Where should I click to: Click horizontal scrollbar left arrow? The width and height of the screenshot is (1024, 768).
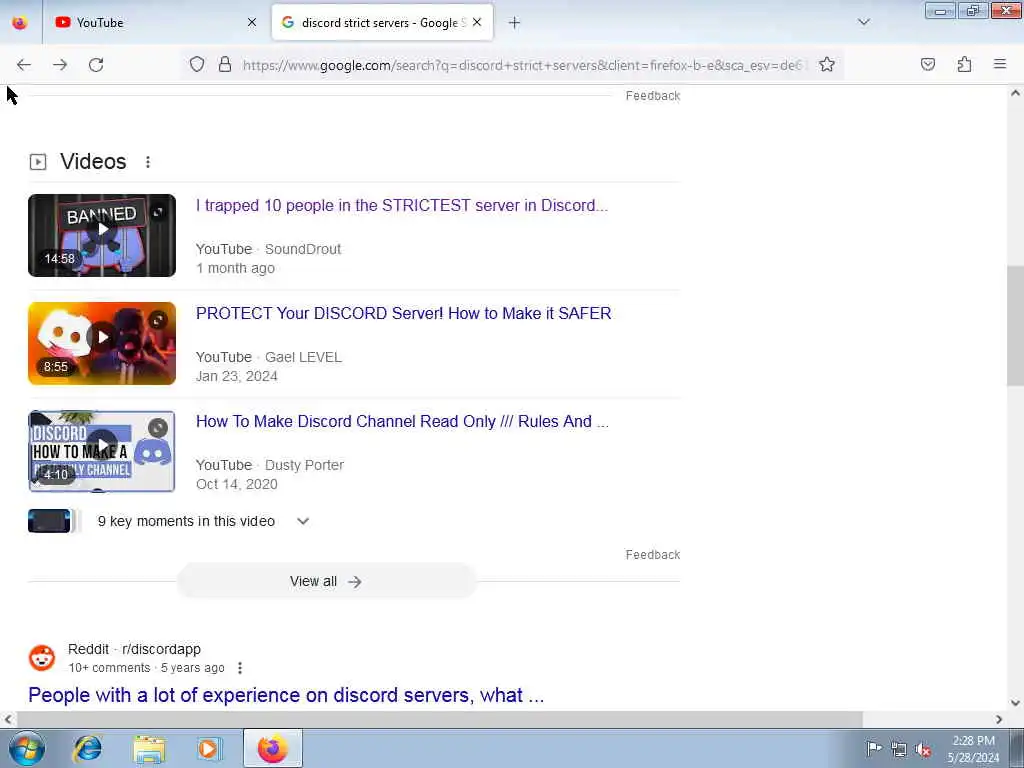pyautogui.click(x=7, y=719)
